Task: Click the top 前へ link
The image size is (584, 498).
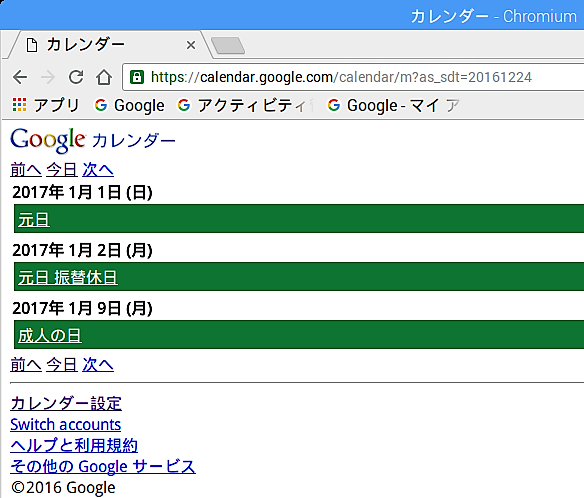Action: coord(26,170)
